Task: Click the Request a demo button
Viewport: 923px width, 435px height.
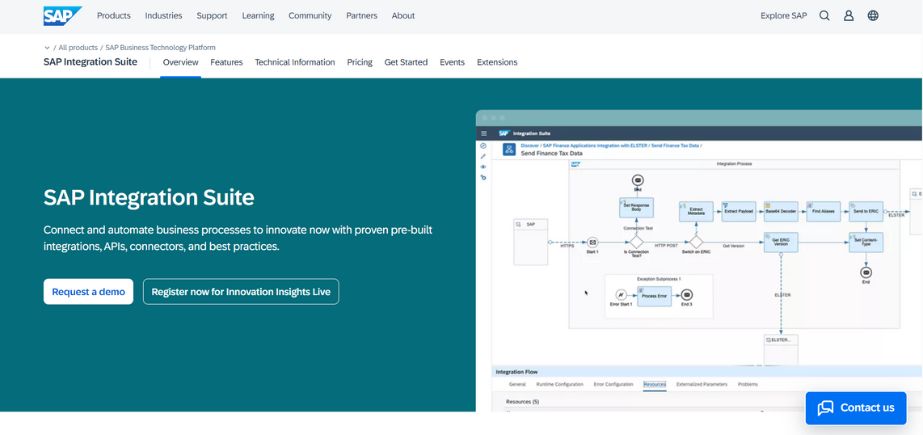Action: [88, 291]
